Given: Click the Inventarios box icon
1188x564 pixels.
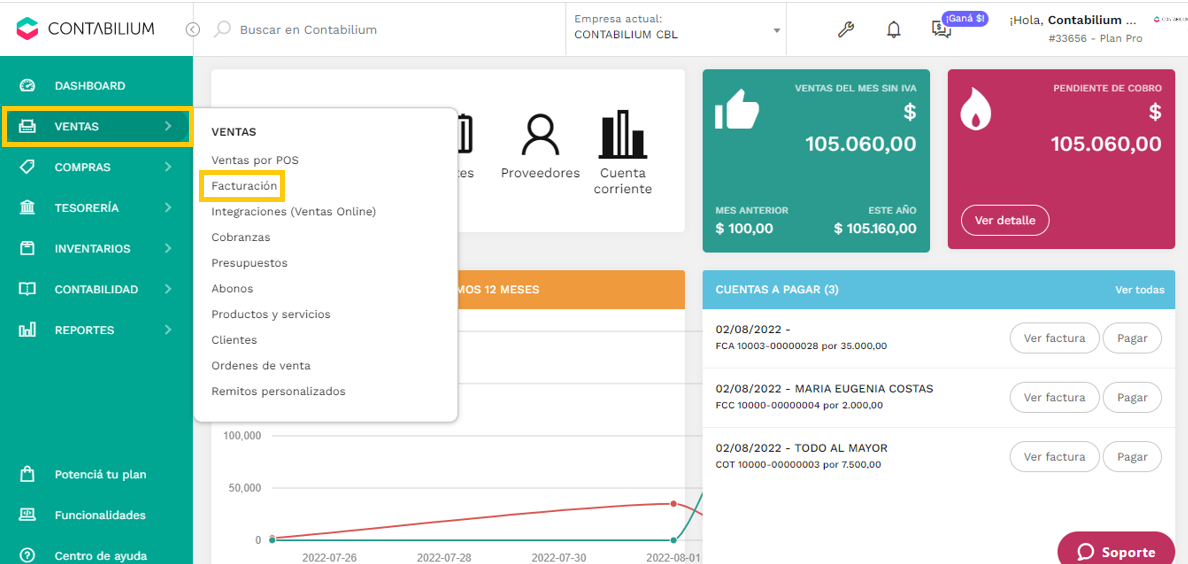Looking at the screenshot, I should coord(27,249).
